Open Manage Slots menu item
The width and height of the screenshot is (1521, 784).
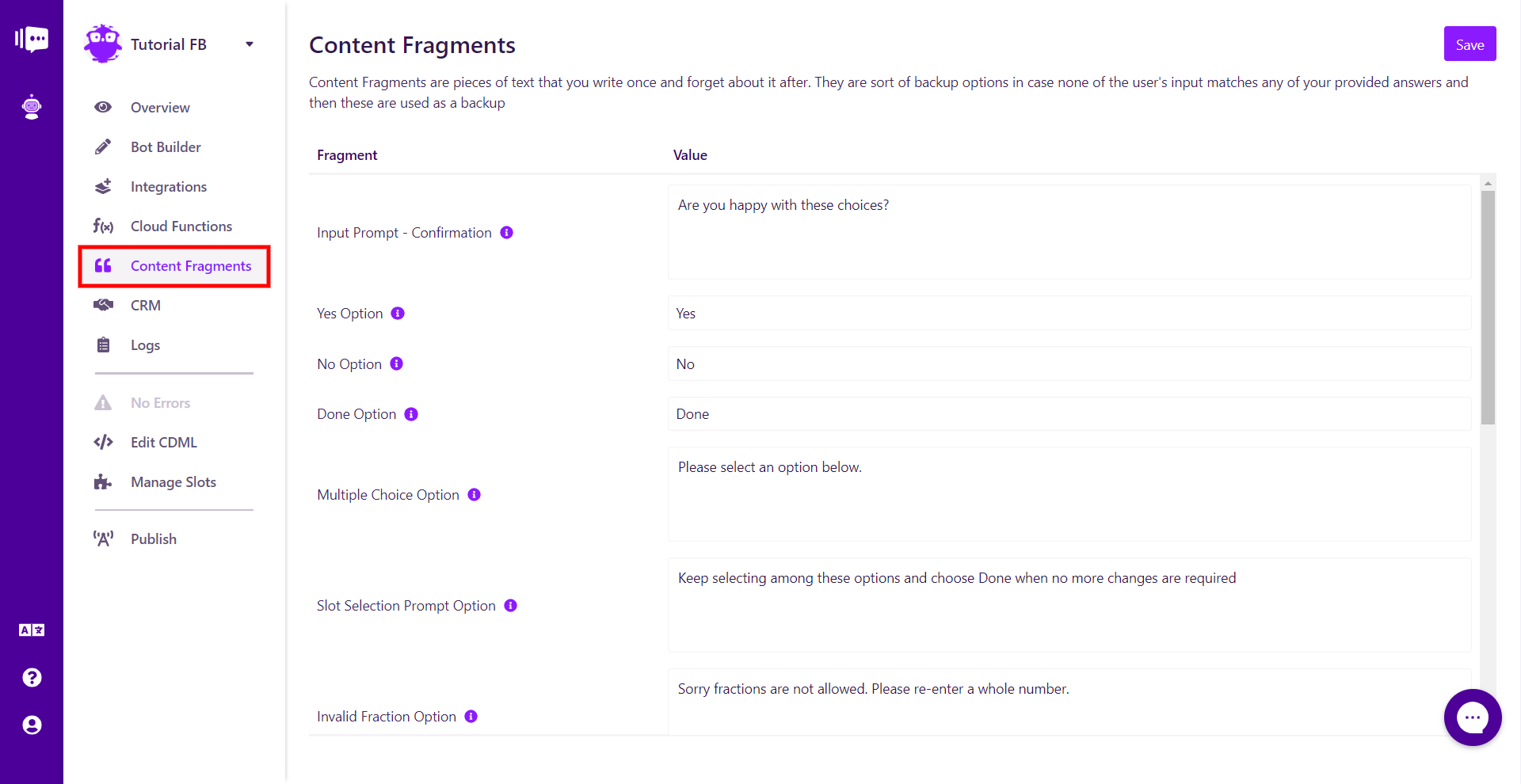coord(174,481)
